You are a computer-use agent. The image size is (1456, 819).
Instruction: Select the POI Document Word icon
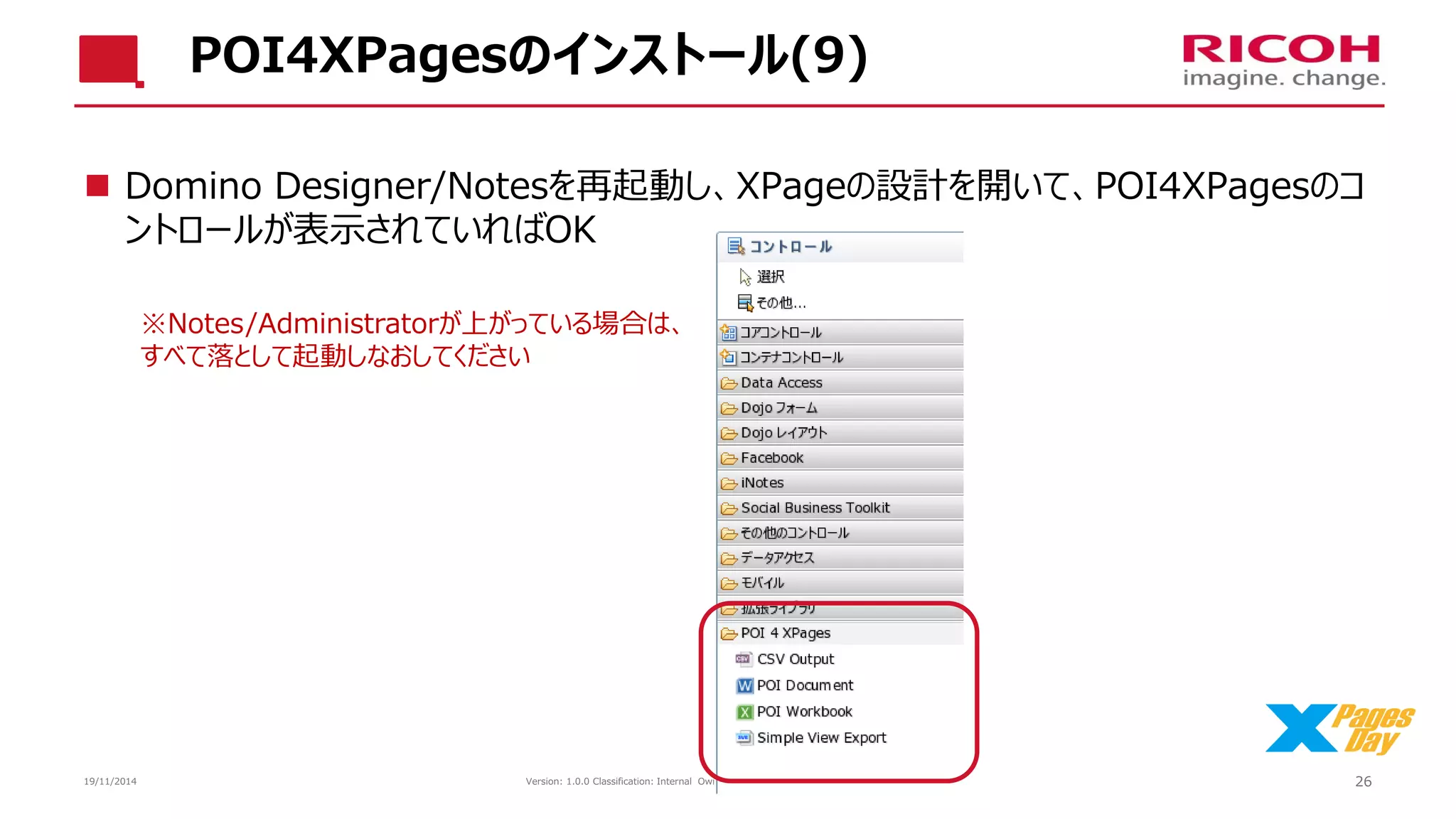pyautogui.click(x=744, y=685)
